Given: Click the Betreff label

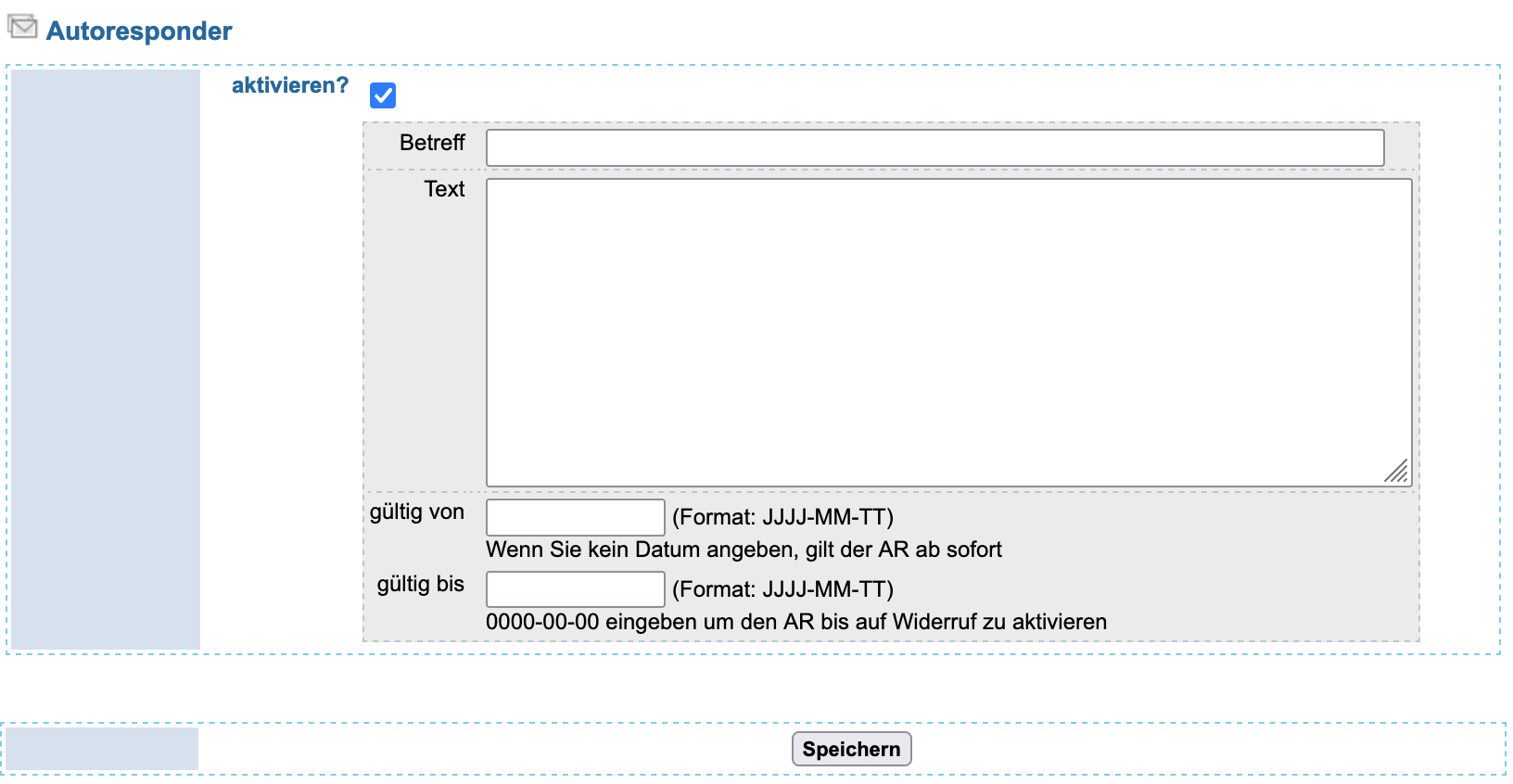Looking at the screenshot, I should coord(432,143).
